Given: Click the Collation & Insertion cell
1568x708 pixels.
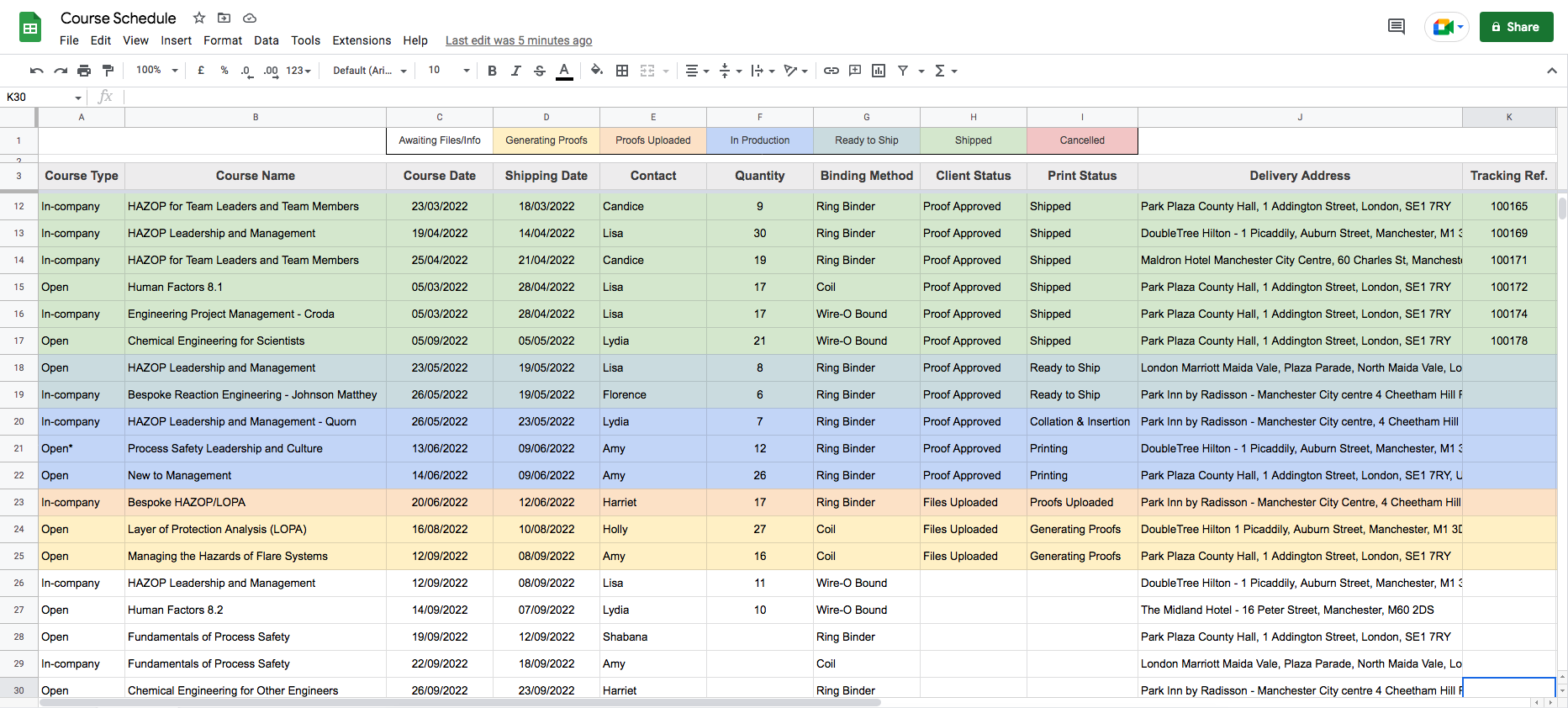Looking at the screenshot, I should point(1082,421).
